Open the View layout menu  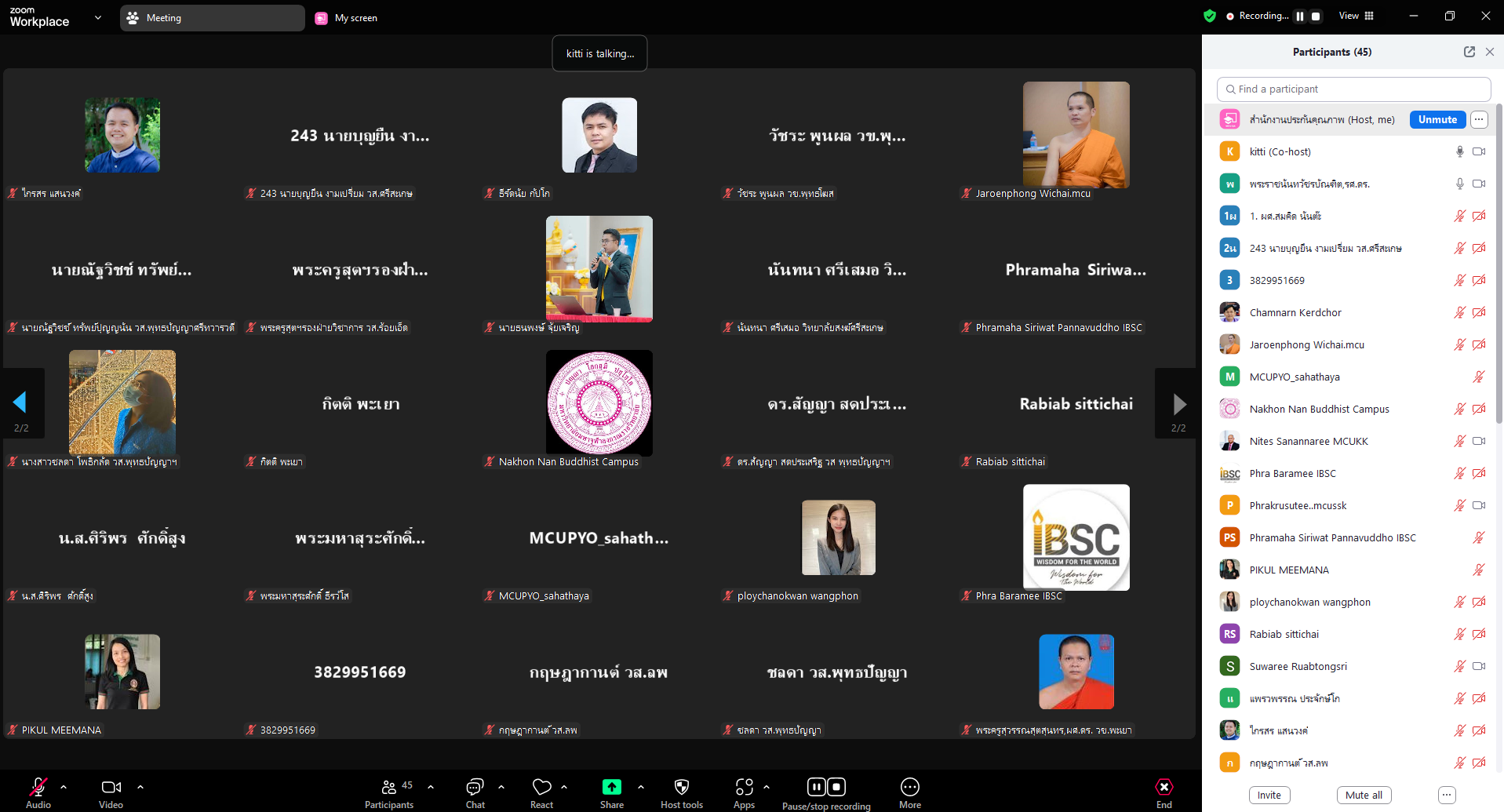[1356, 16]
